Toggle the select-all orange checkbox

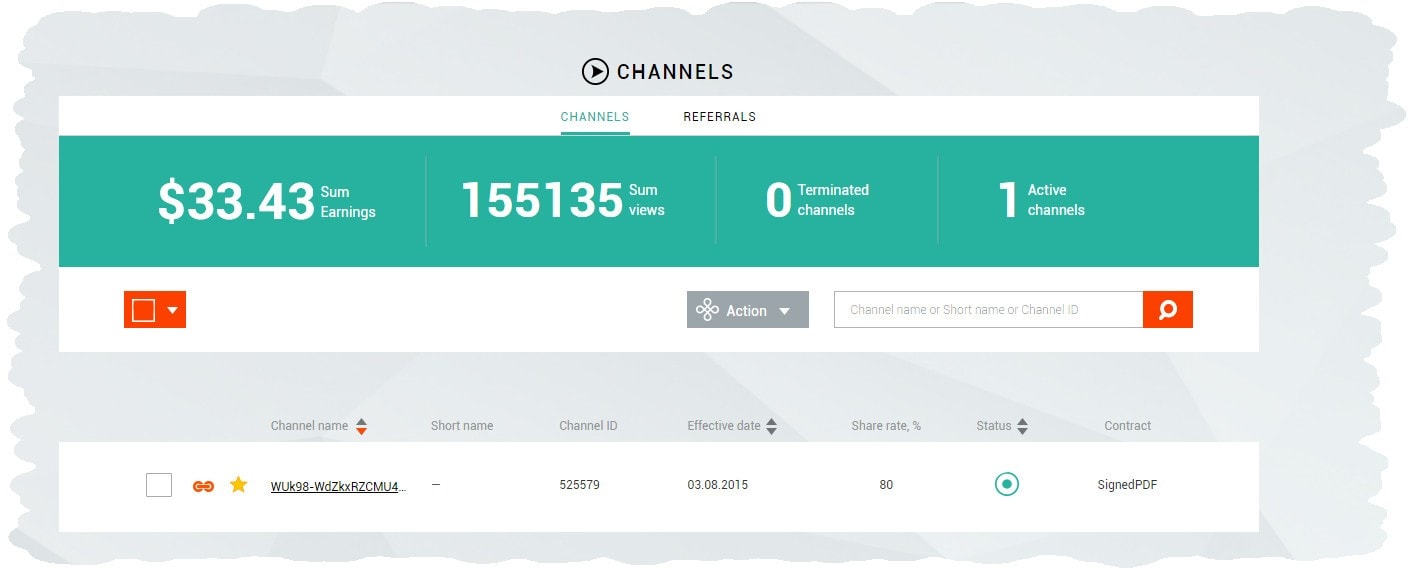click(x=143, y=310)
